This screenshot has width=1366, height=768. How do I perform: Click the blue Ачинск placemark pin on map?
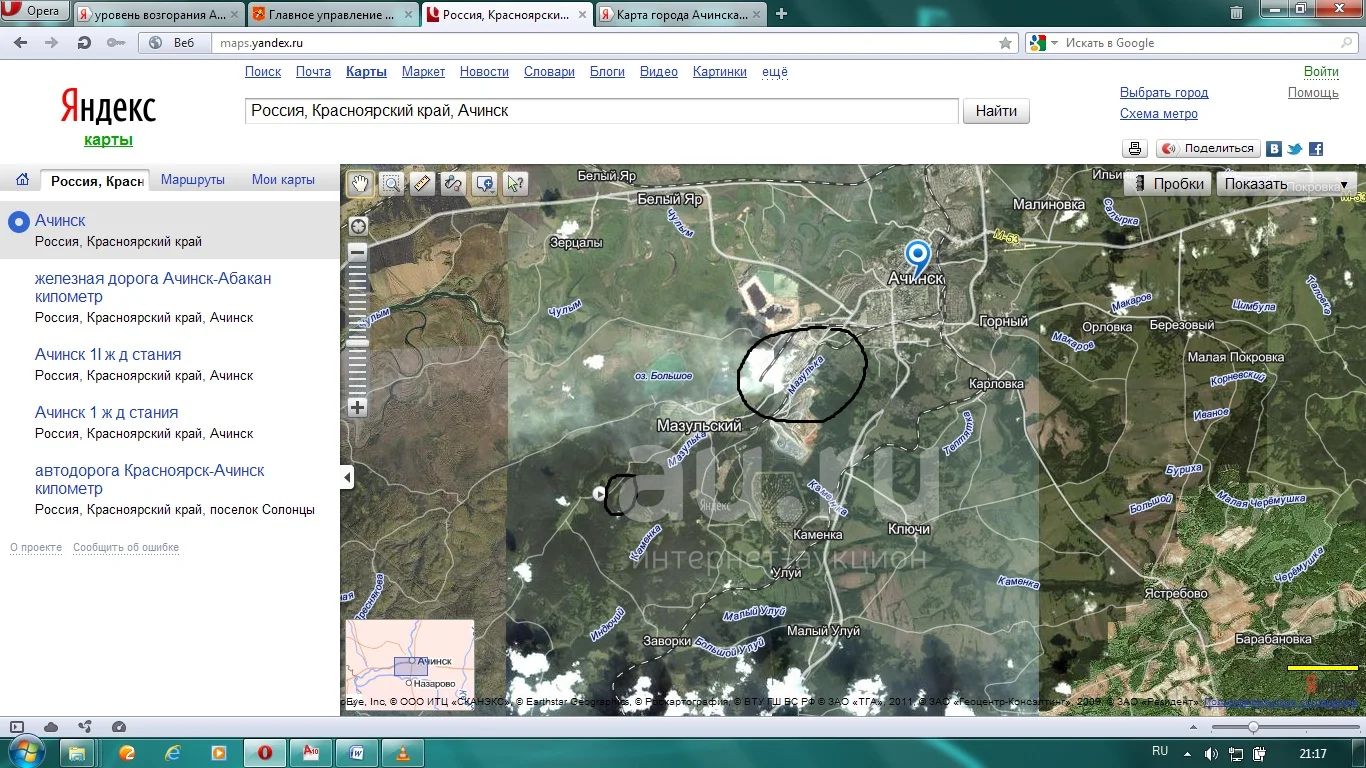coord(917,256)
